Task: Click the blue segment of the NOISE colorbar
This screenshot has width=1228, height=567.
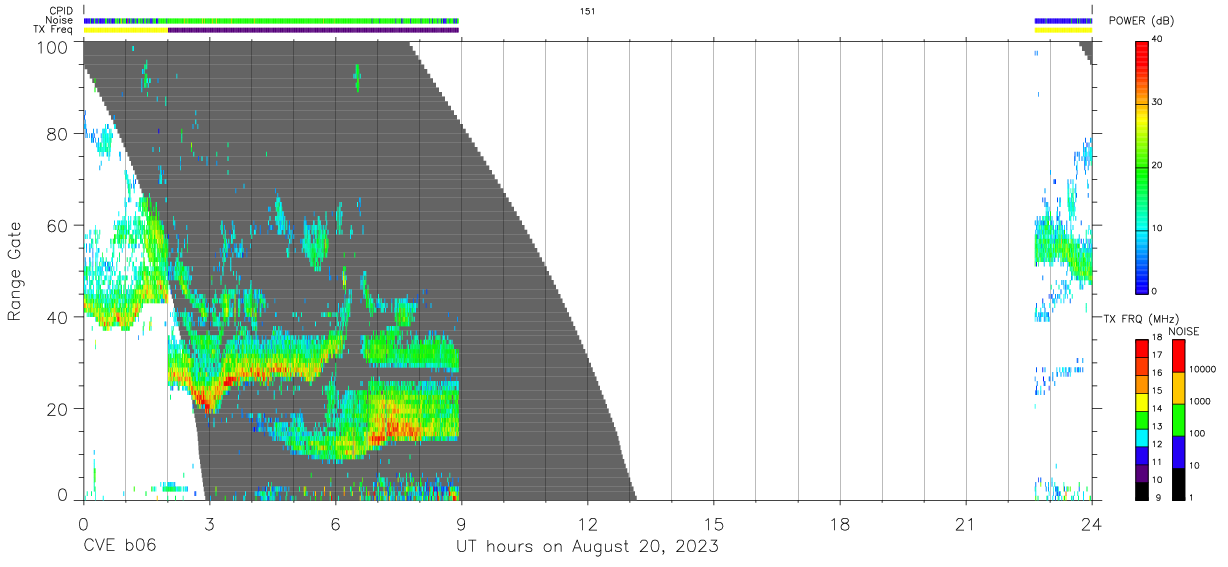Action: (x=1179, y=452)
